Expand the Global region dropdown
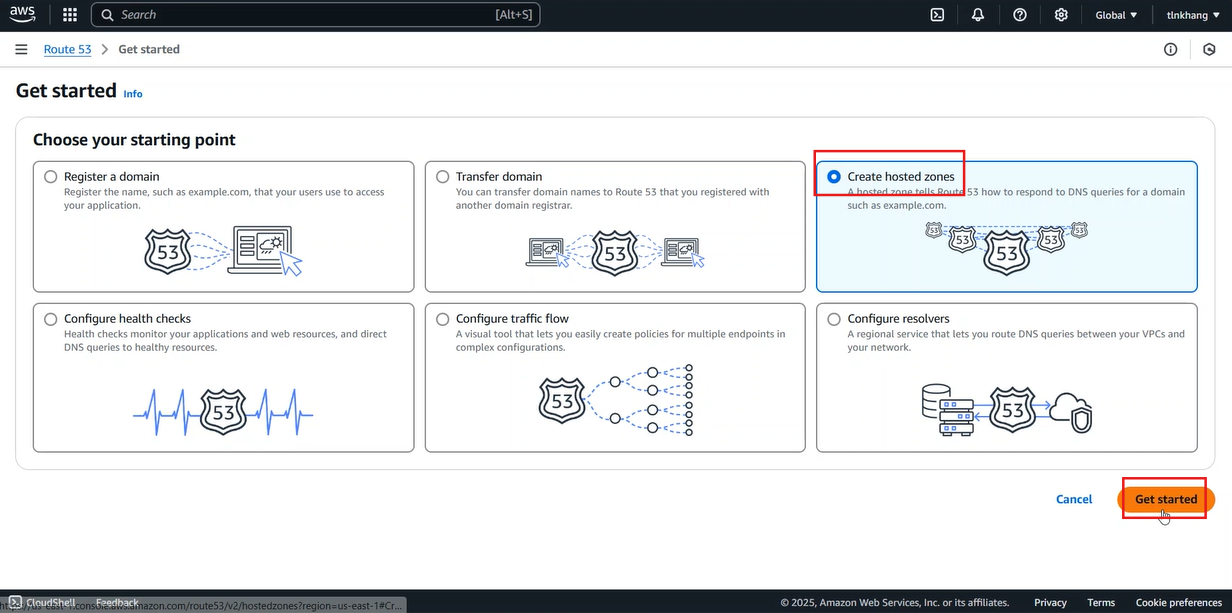The width and height of the screenshot is (1232, 613). pos(1116,15)
